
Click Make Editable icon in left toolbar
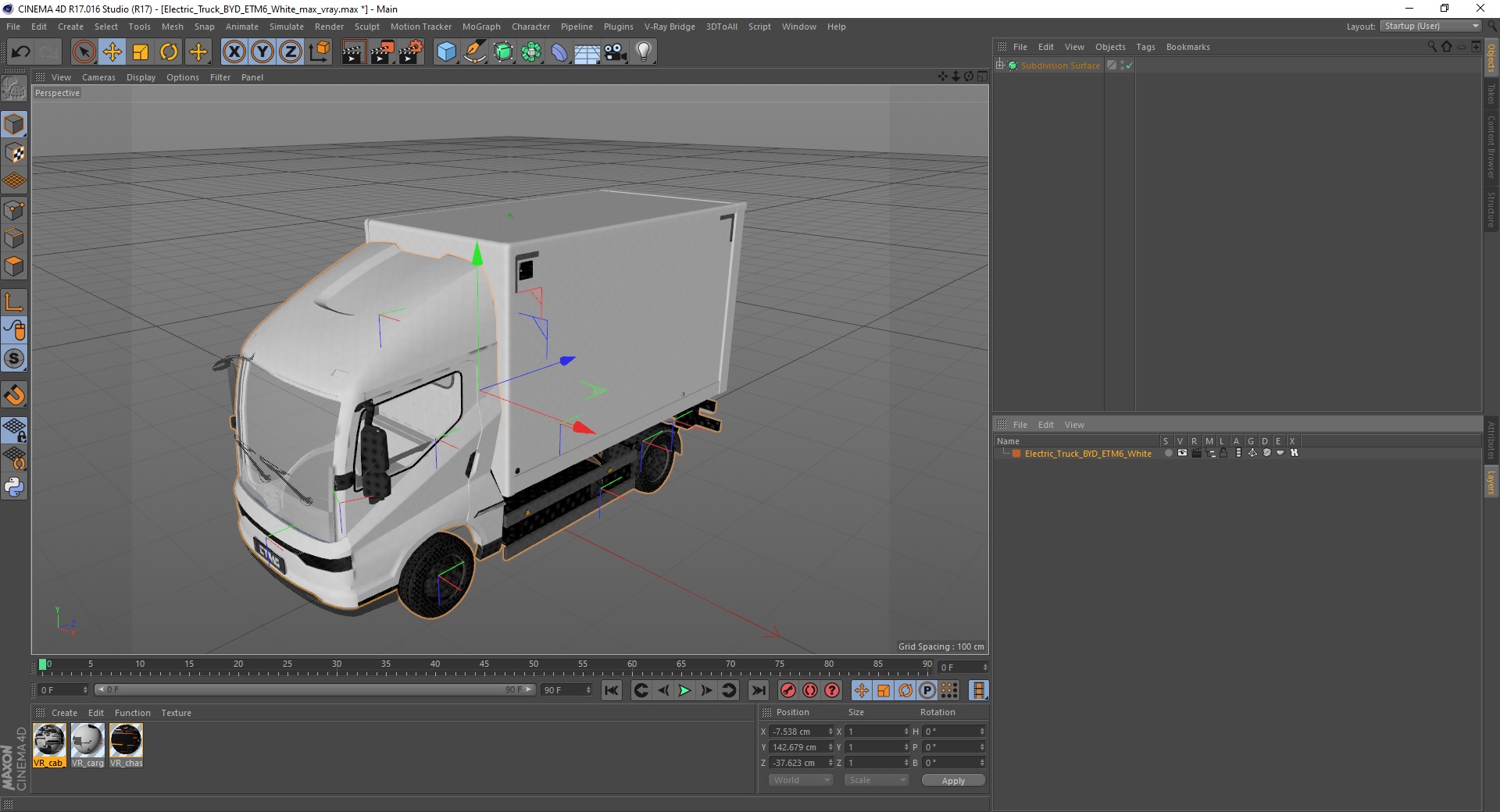pyautogui.click(x=14, y=90)
